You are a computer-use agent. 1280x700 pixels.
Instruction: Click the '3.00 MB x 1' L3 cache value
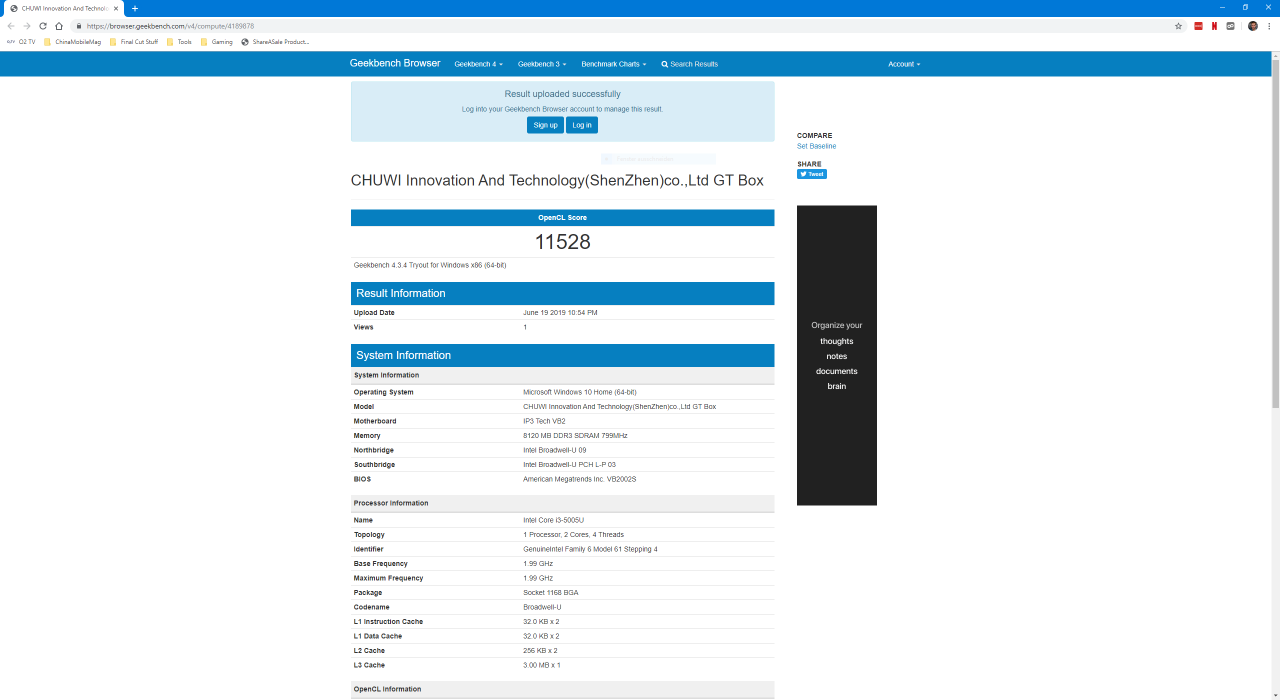coord(541,665)
